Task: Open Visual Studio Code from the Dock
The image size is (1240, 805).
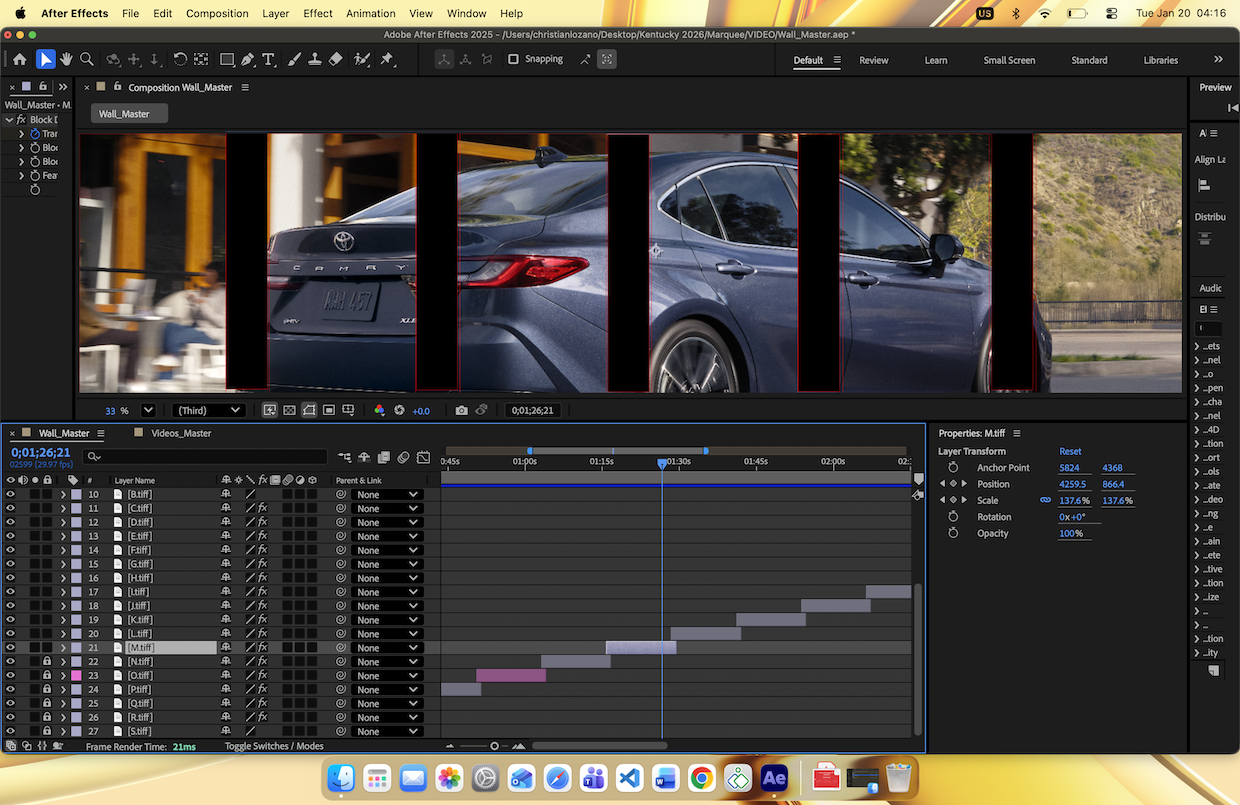Action: [x=629, y=778]
